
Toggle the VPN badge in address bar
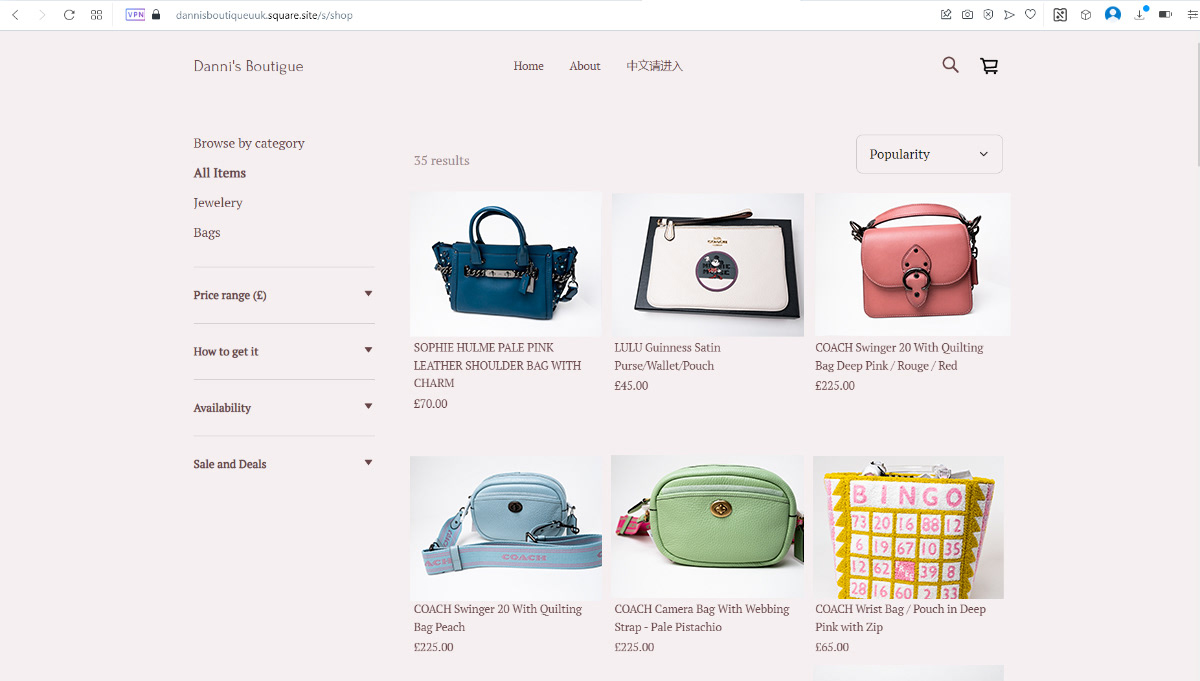click(135, 15)
